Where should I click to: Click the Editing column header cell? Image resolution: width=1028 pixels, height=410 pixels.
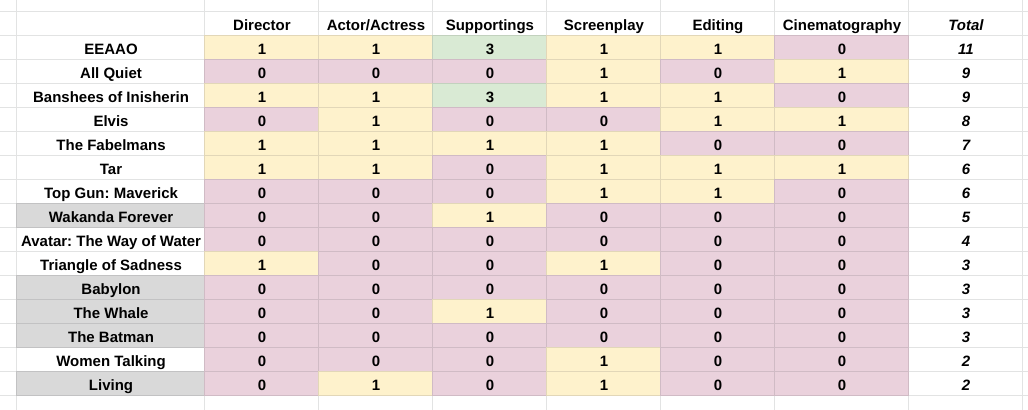pos(716,25)
